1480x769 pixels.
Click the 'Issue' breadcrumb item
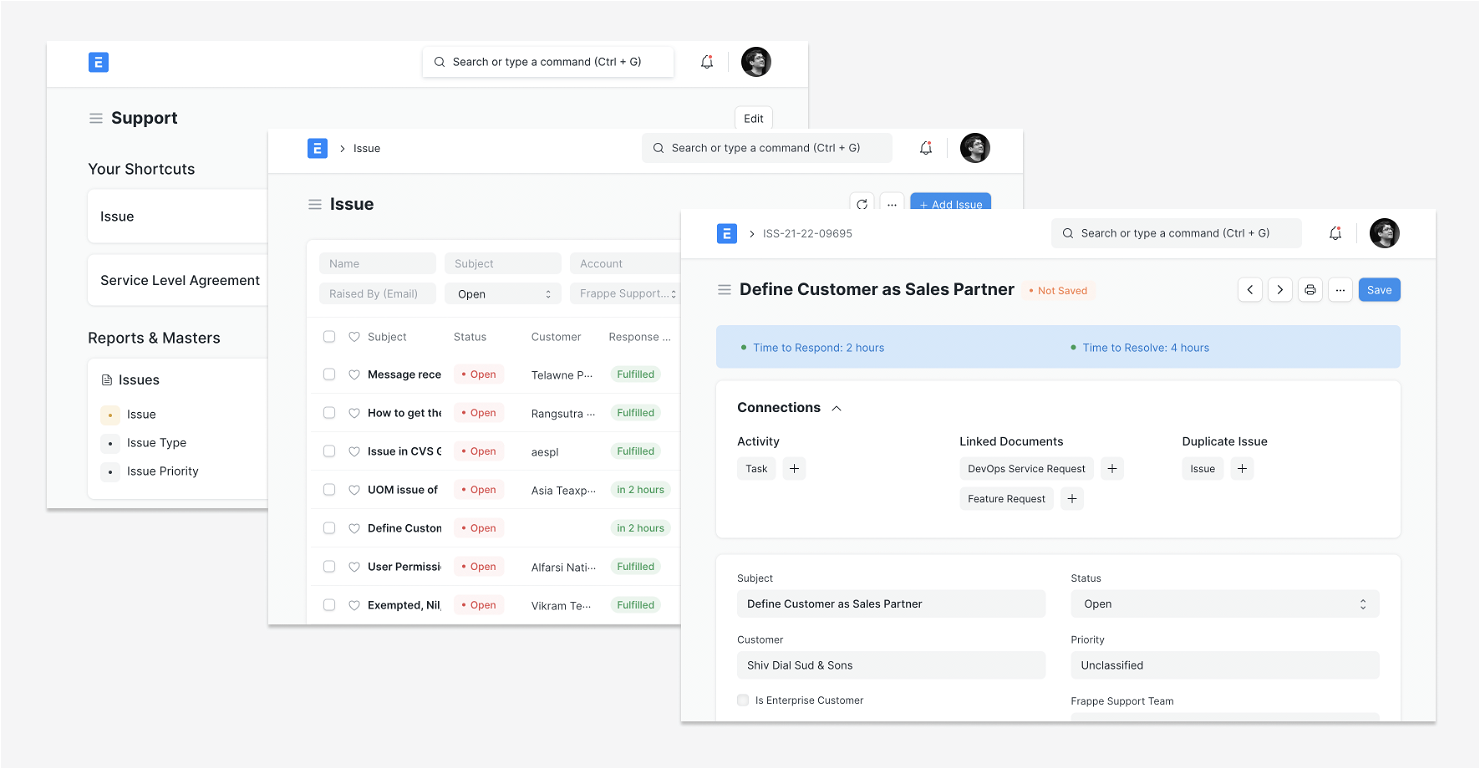(x=366, y=147)
